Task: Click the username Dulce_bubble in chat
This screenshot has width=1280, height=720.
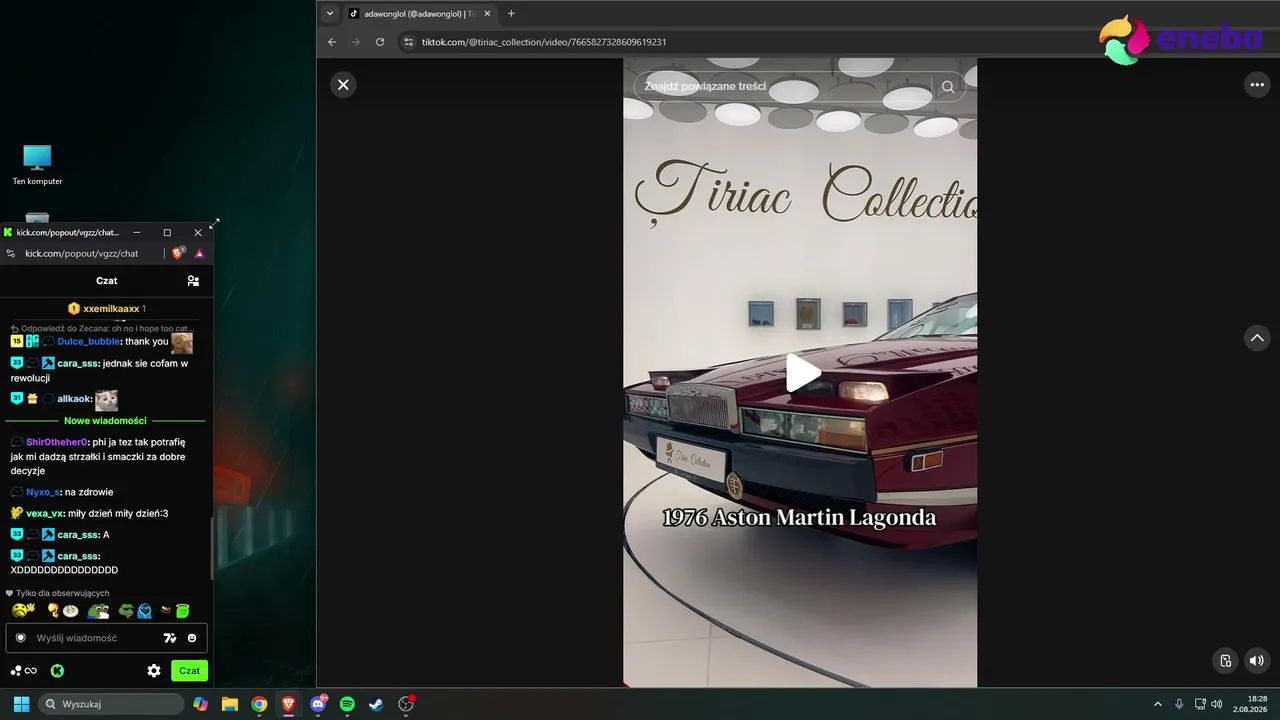Action: click(x=89, y=342)
